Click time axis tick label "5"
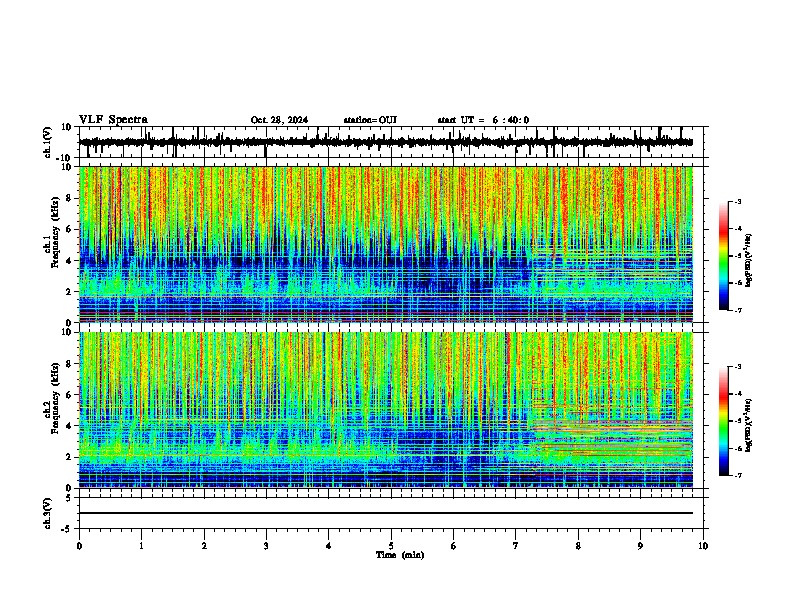The width and height of the screenshot is (792, 612). (x=391, y=546)
